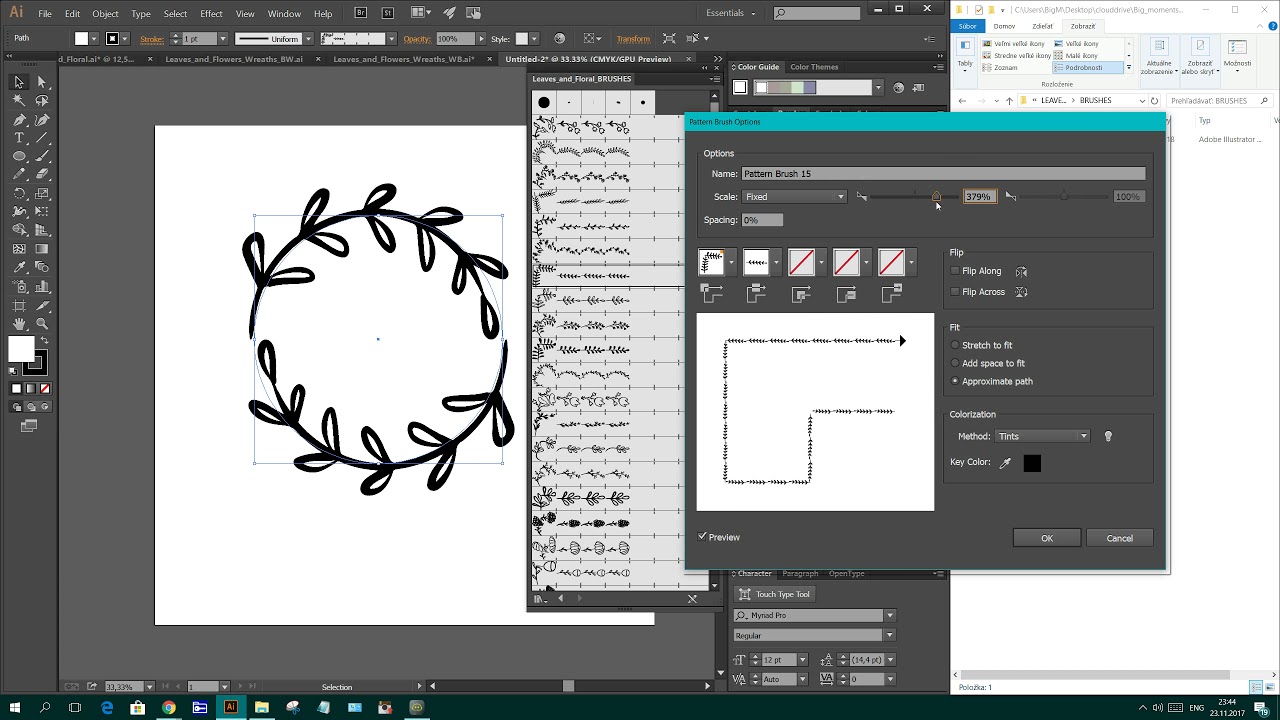Image resolution: width=1280 pixels, height=720 pixels.
Task: Select the Paintbrush tool
Action: coord(42,157)
